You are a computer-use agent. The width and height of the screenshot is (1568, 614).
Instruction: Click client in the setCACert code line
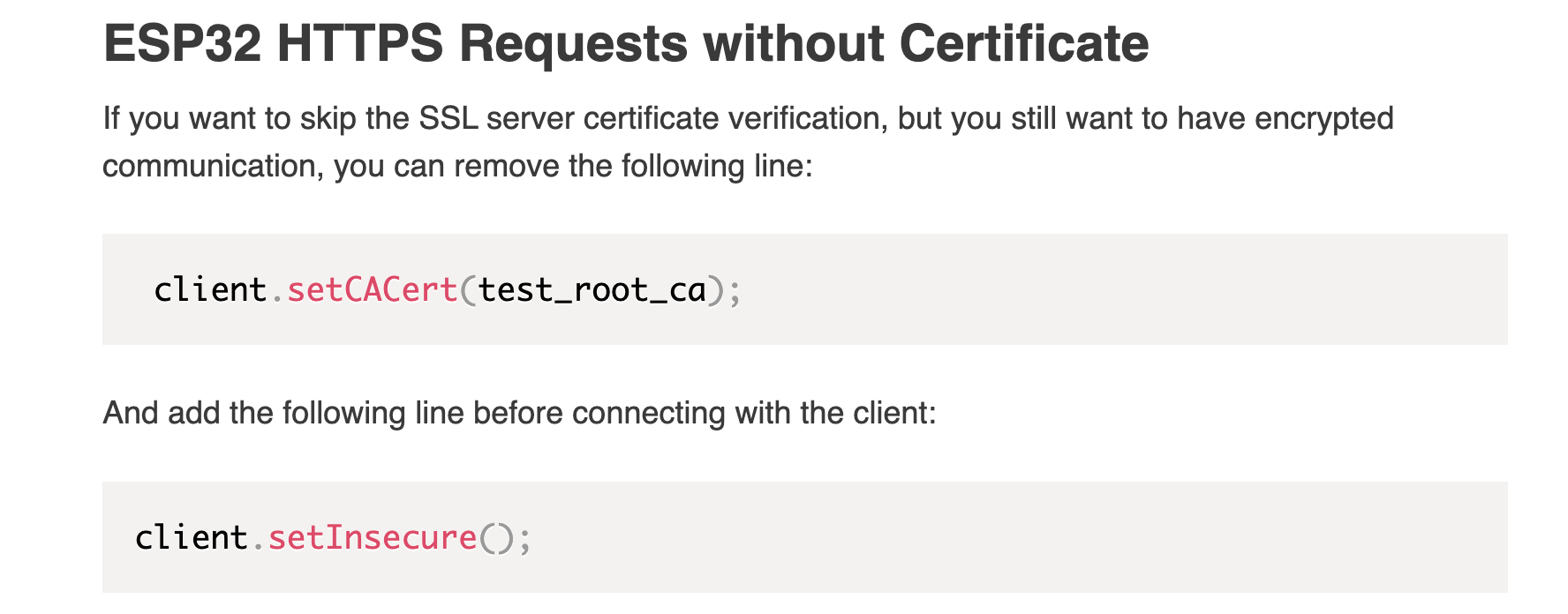tap(210, 289)
